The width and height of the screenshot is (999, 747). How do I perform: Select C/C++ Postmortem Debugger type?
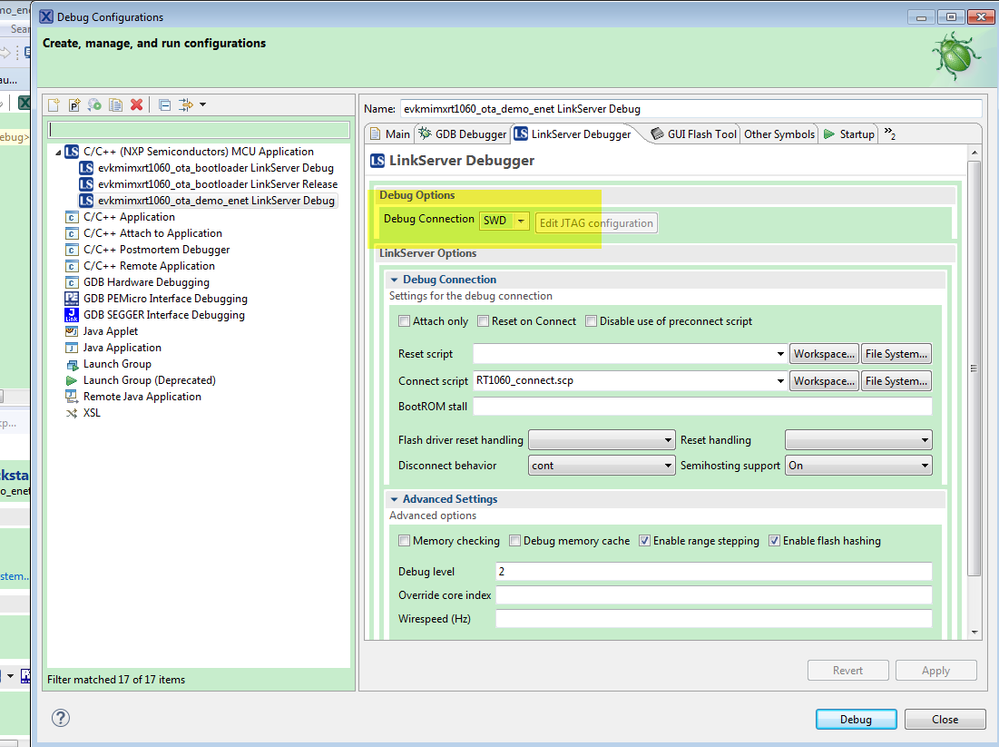click(156, 250)
